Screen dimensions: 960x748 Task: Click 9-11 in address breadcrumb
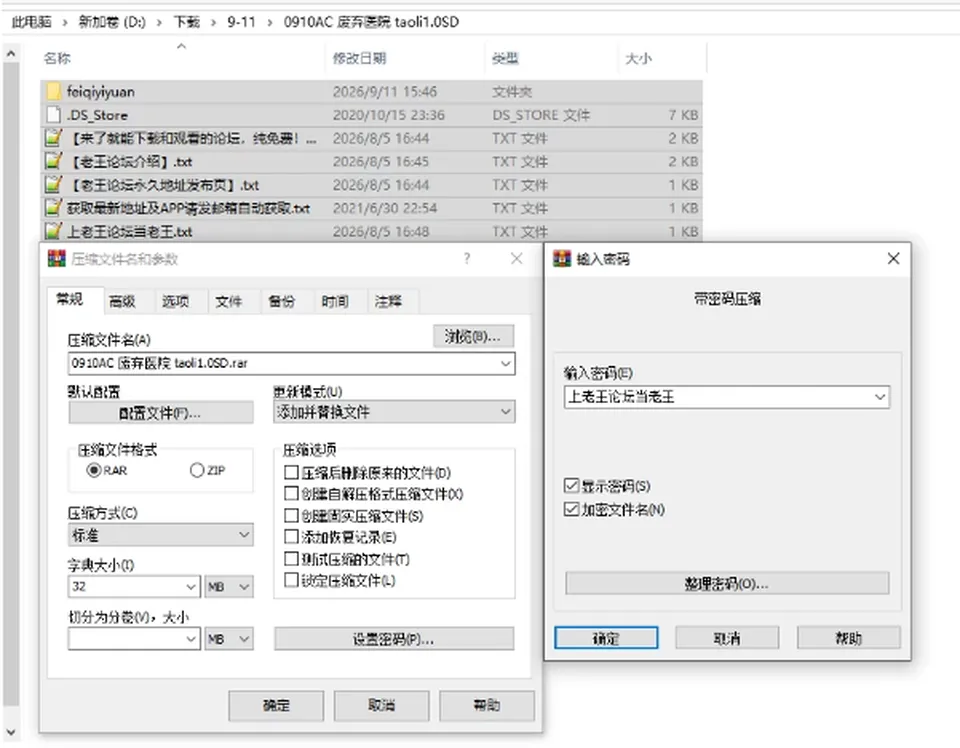coord(241,22)
